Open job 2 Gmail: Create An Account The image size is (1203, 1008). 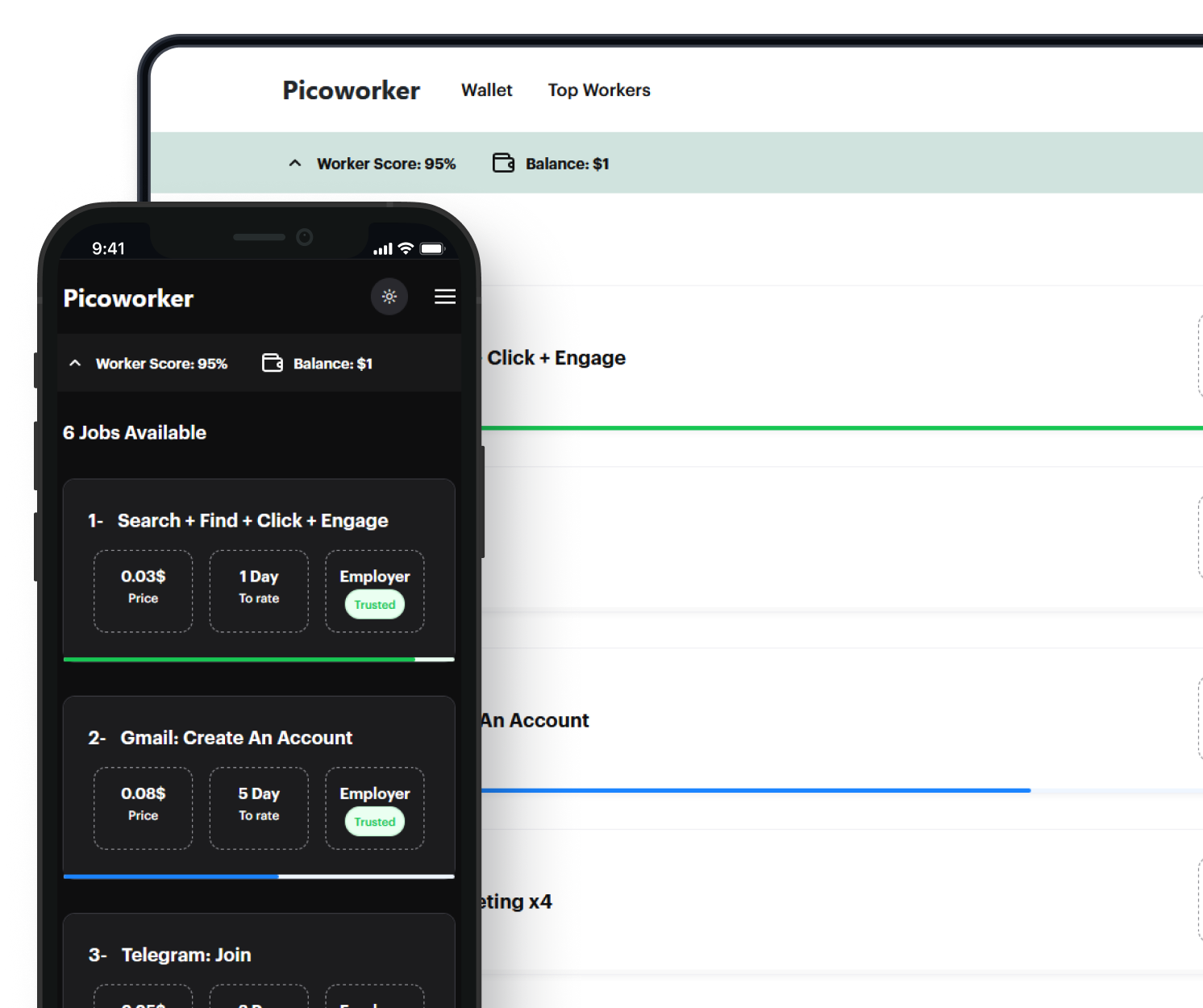(236, 738)
